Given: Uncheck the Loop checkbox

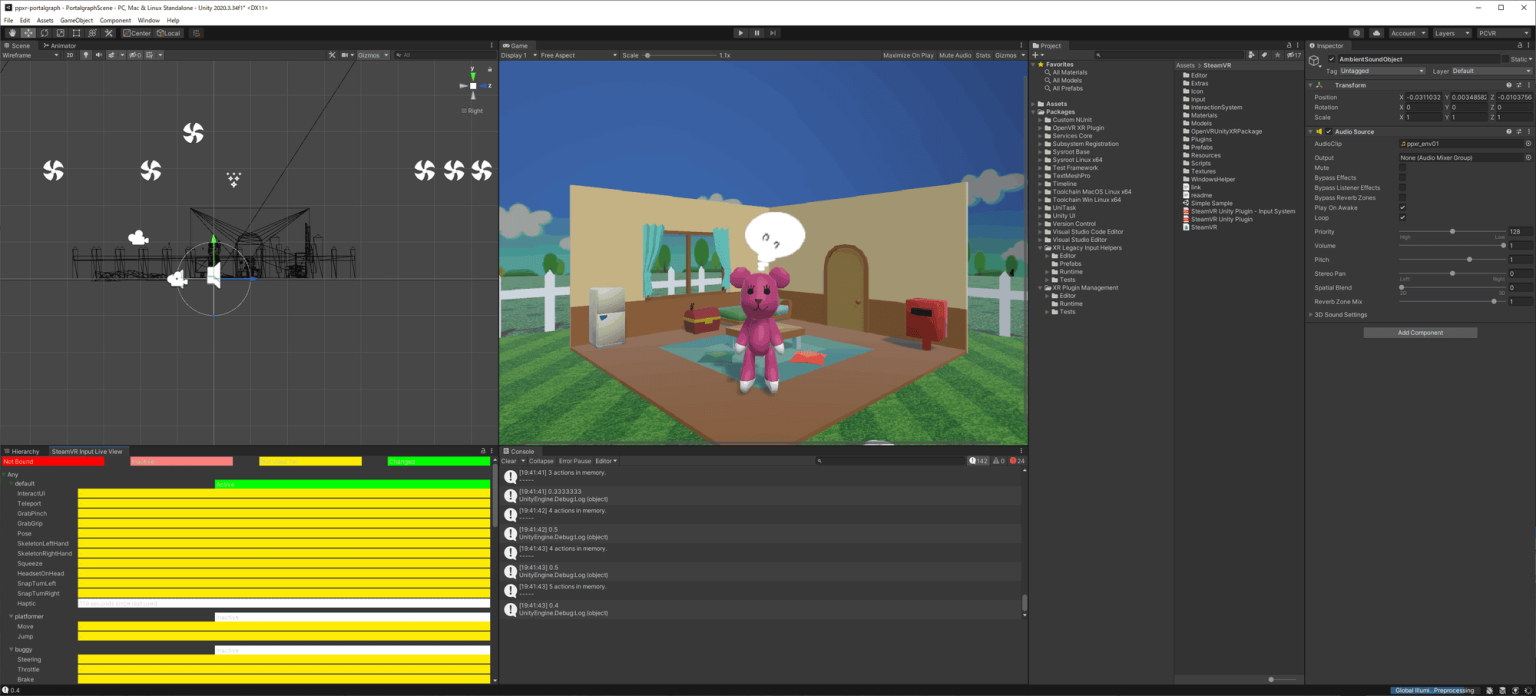Looking at the screenshot, I should click(x=1402, y=218).
